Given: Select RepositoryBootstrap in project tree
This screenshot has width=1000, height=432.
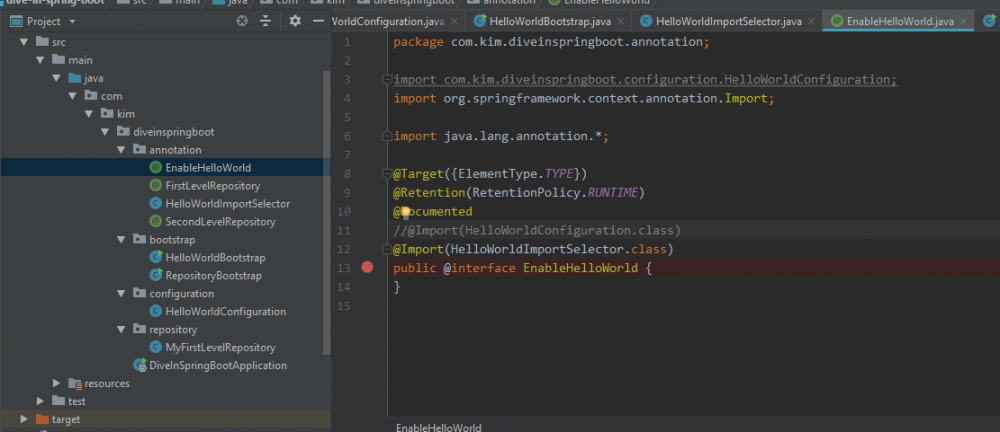Looking at the screenshot, I should [213, 276].
